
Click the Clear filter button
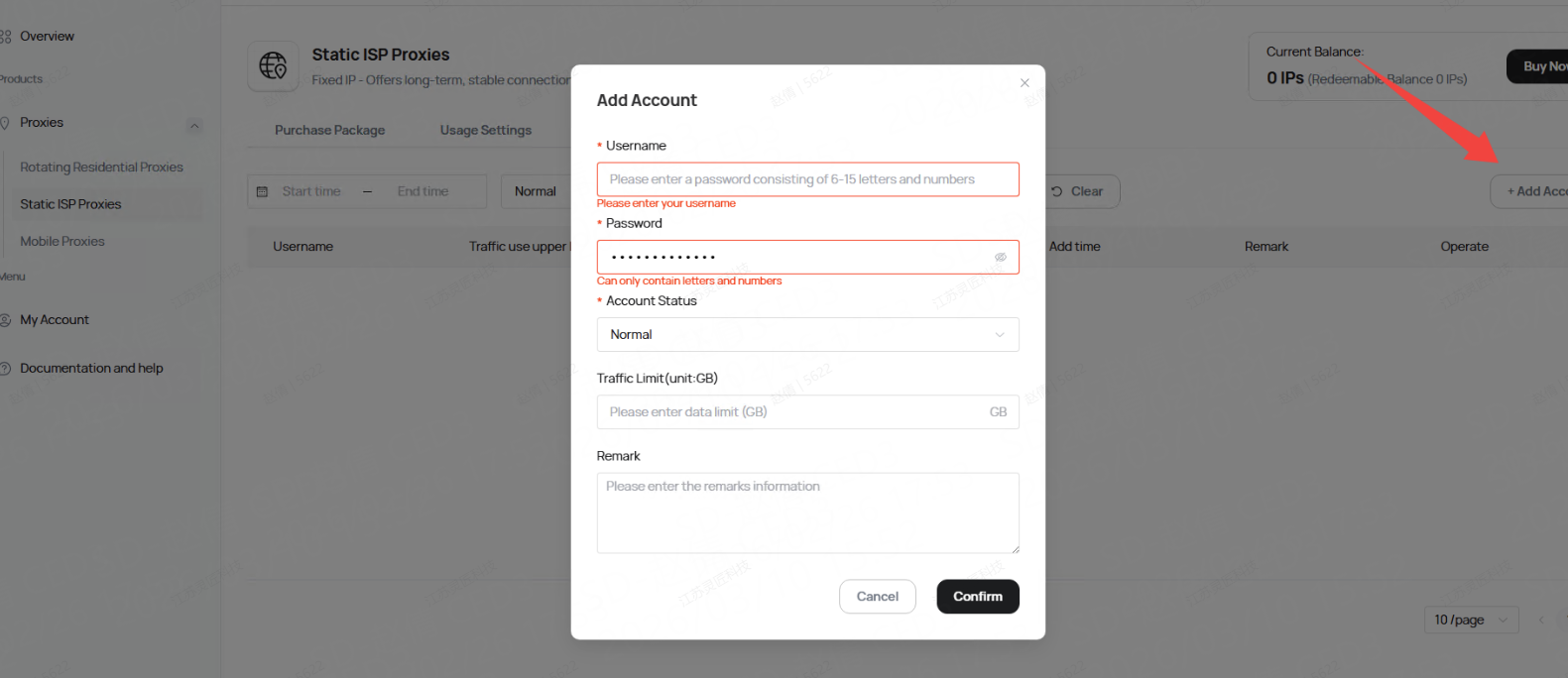(1078, 192)
